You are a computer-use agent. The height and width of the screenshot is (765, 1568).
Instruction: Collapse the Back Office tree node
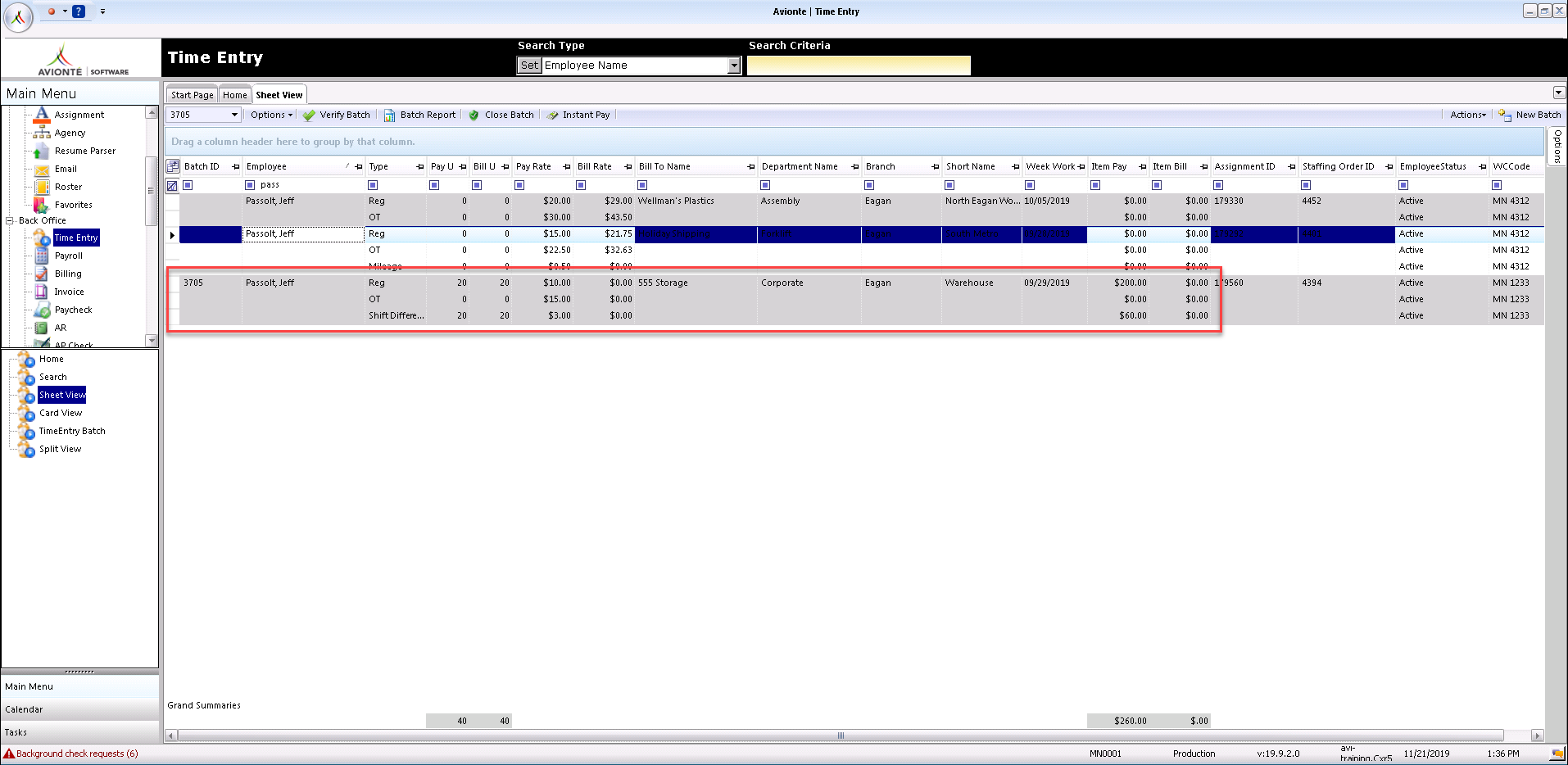coord(10,220)
